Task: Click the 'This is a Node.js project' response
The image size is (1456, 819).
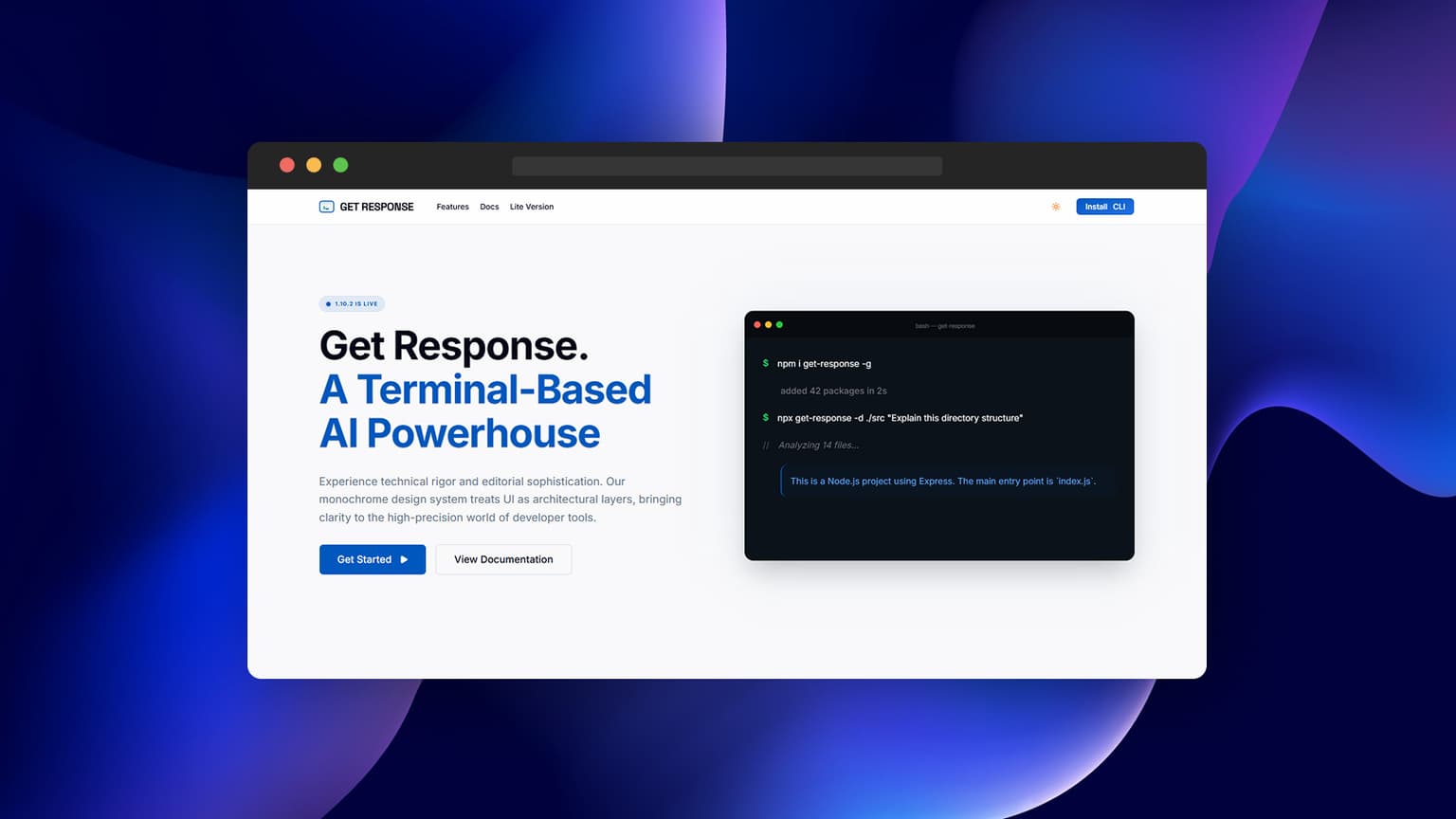Action: [x=943, y=482]
